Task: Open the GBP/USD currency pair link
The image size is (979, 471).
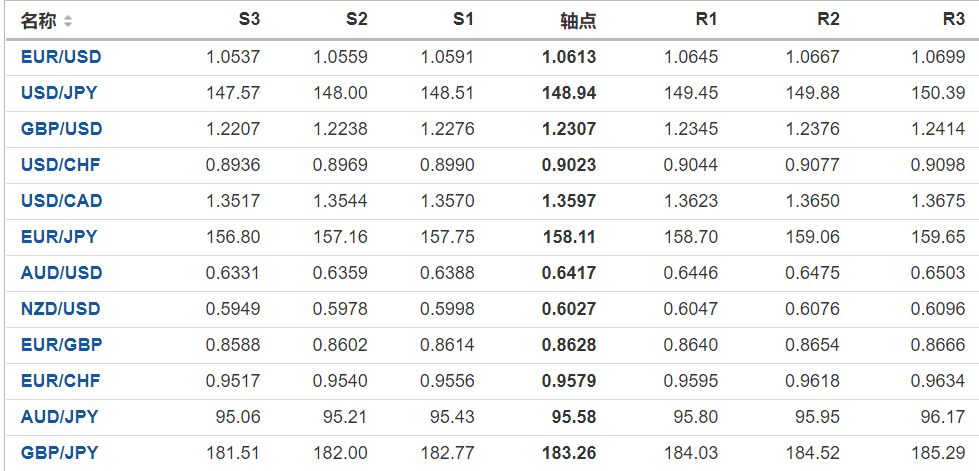Action: (x=61, y=129)
